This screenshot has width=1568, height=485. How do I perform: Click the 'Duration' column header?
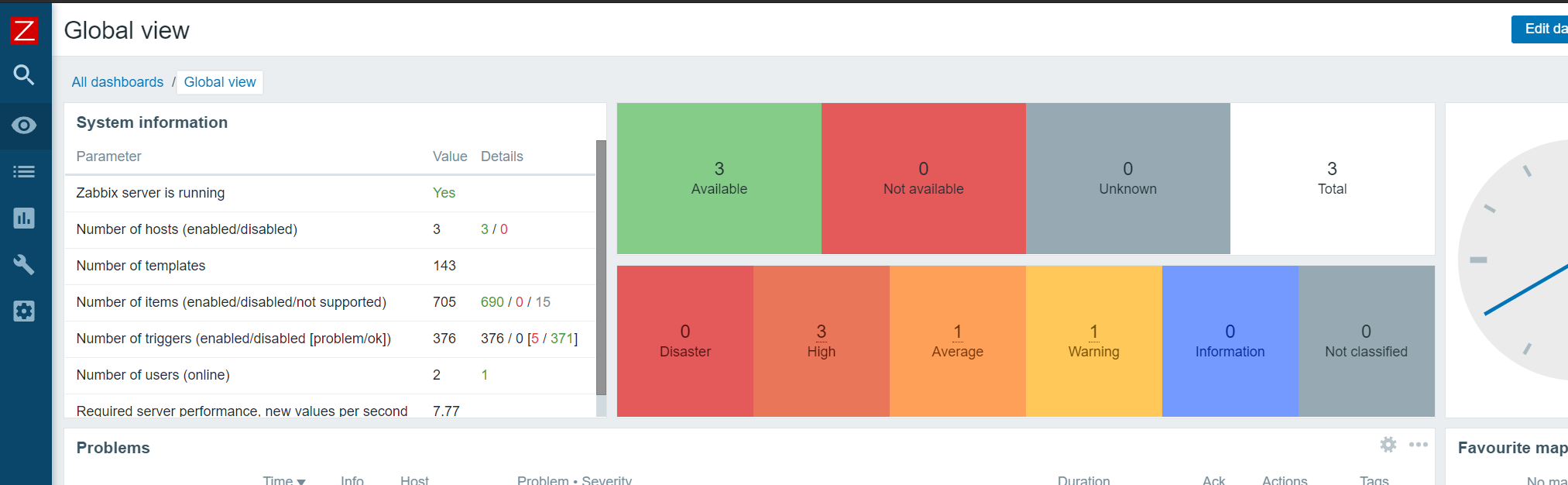tap(1084, 481)
